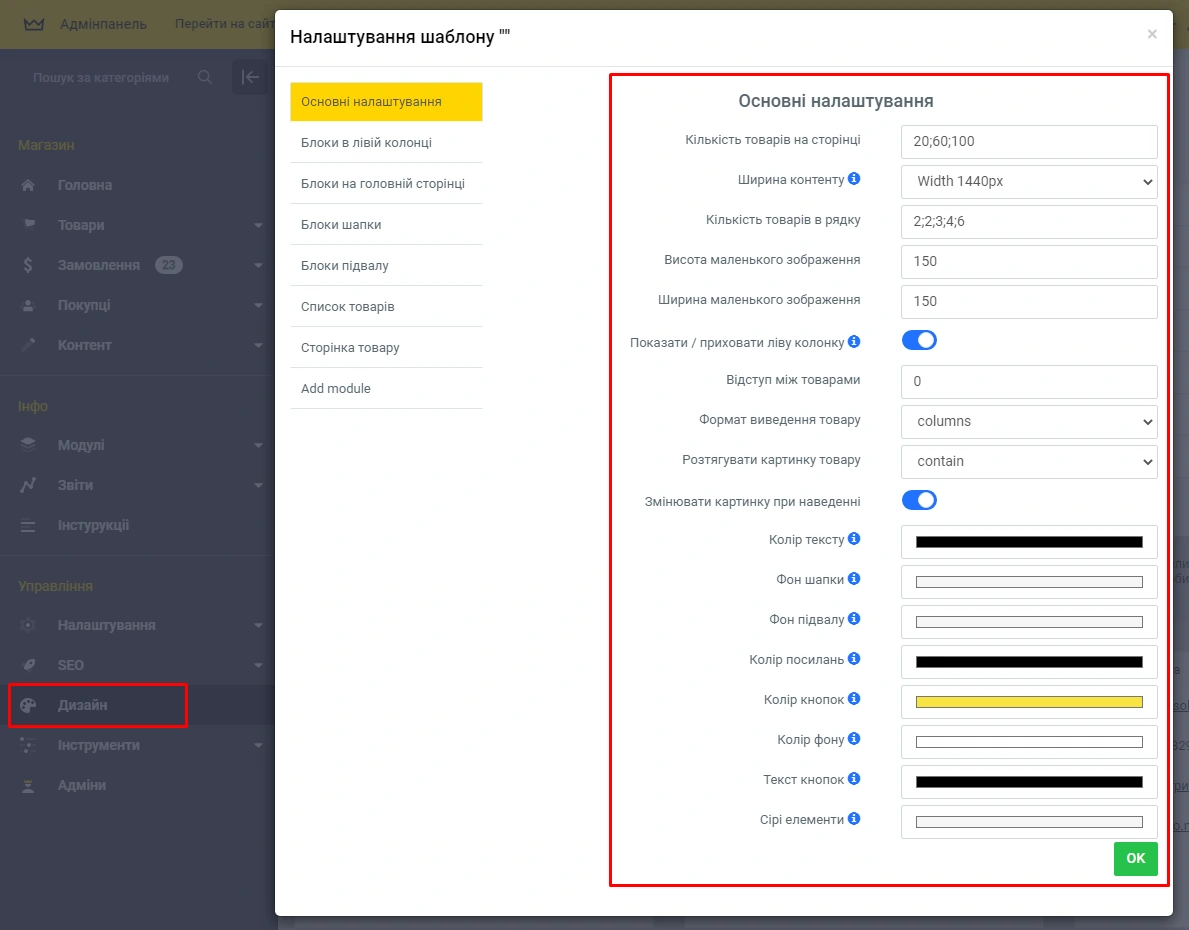Open the Ширина контенту dropdown
Screen dimensions: 1189x930
pos(1028,182)
